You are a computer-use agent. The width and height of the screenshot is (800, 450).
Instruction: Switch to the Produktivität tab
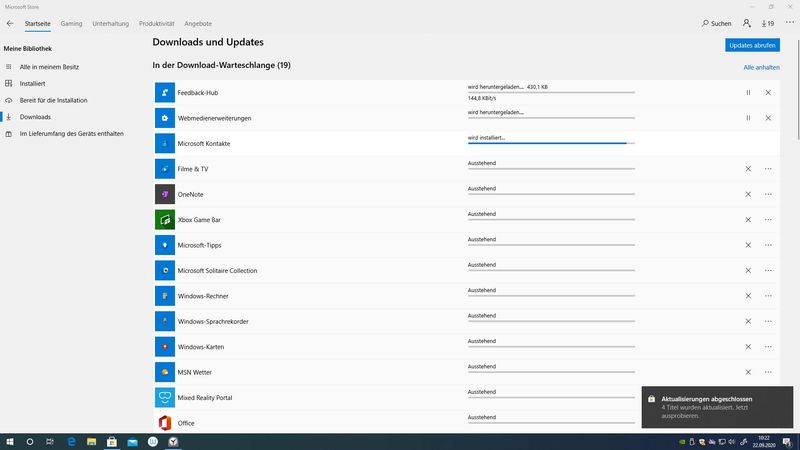point(157,23)
